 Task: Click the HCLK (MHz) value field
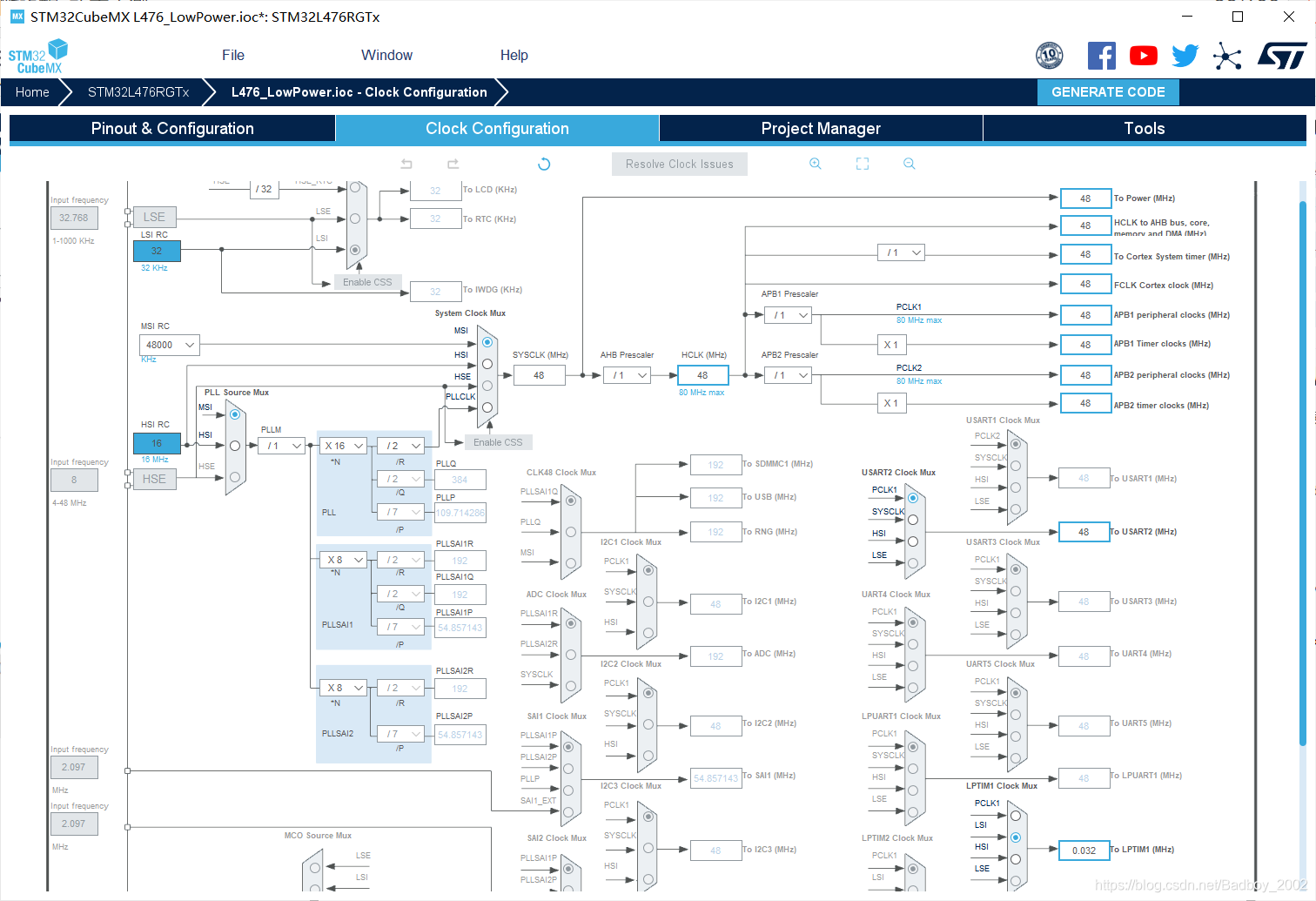click(702, 375)
